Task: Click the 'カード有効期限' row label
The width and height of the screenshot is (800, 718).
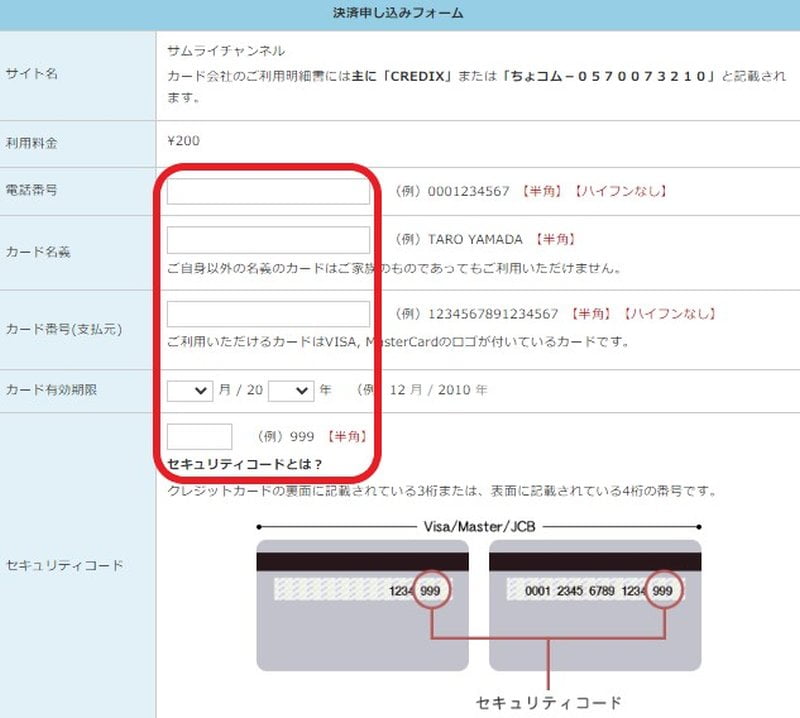Action: [x=51, y=390]
